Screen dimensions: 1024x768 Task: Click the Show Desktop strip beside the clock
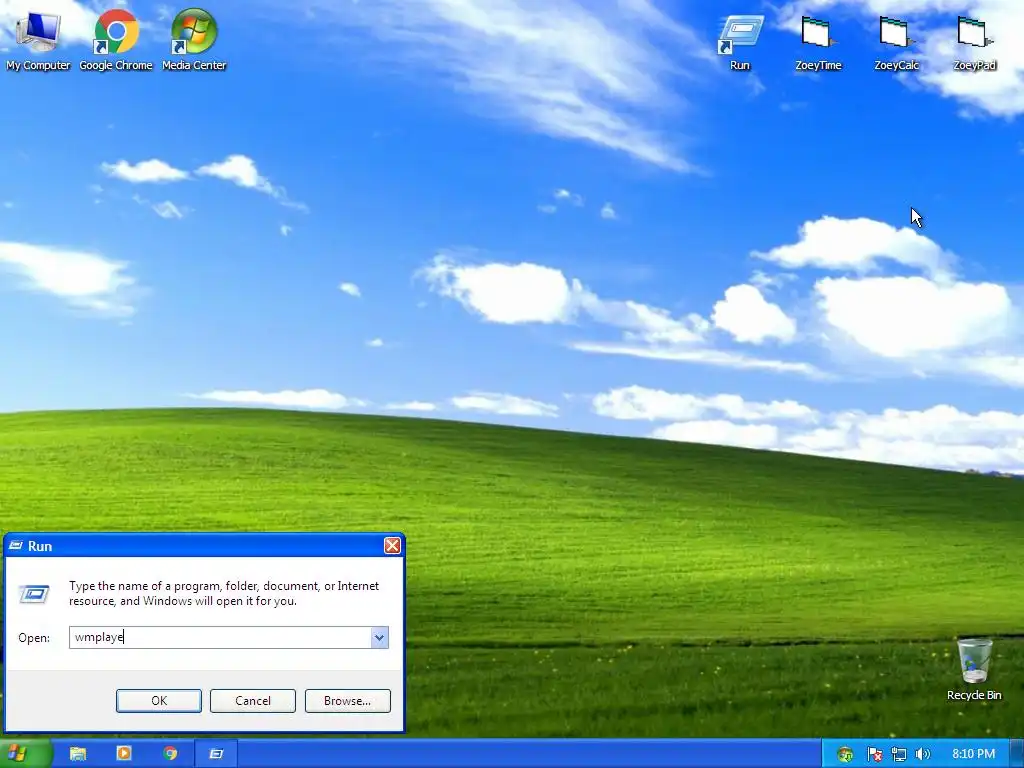click(x=1016, y=754)
